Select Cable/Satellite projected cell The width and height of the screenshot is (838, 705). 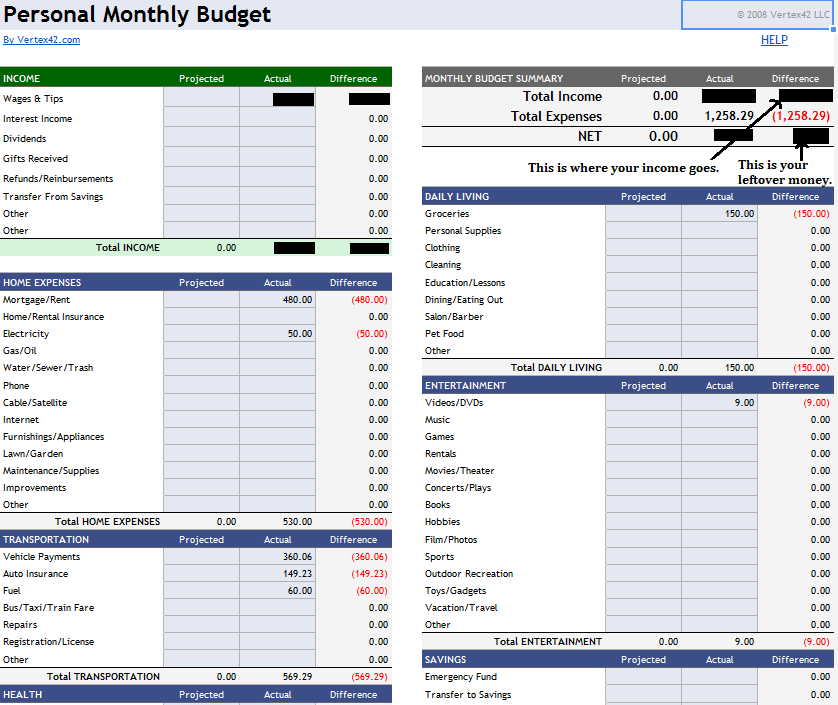coord(201,402)
